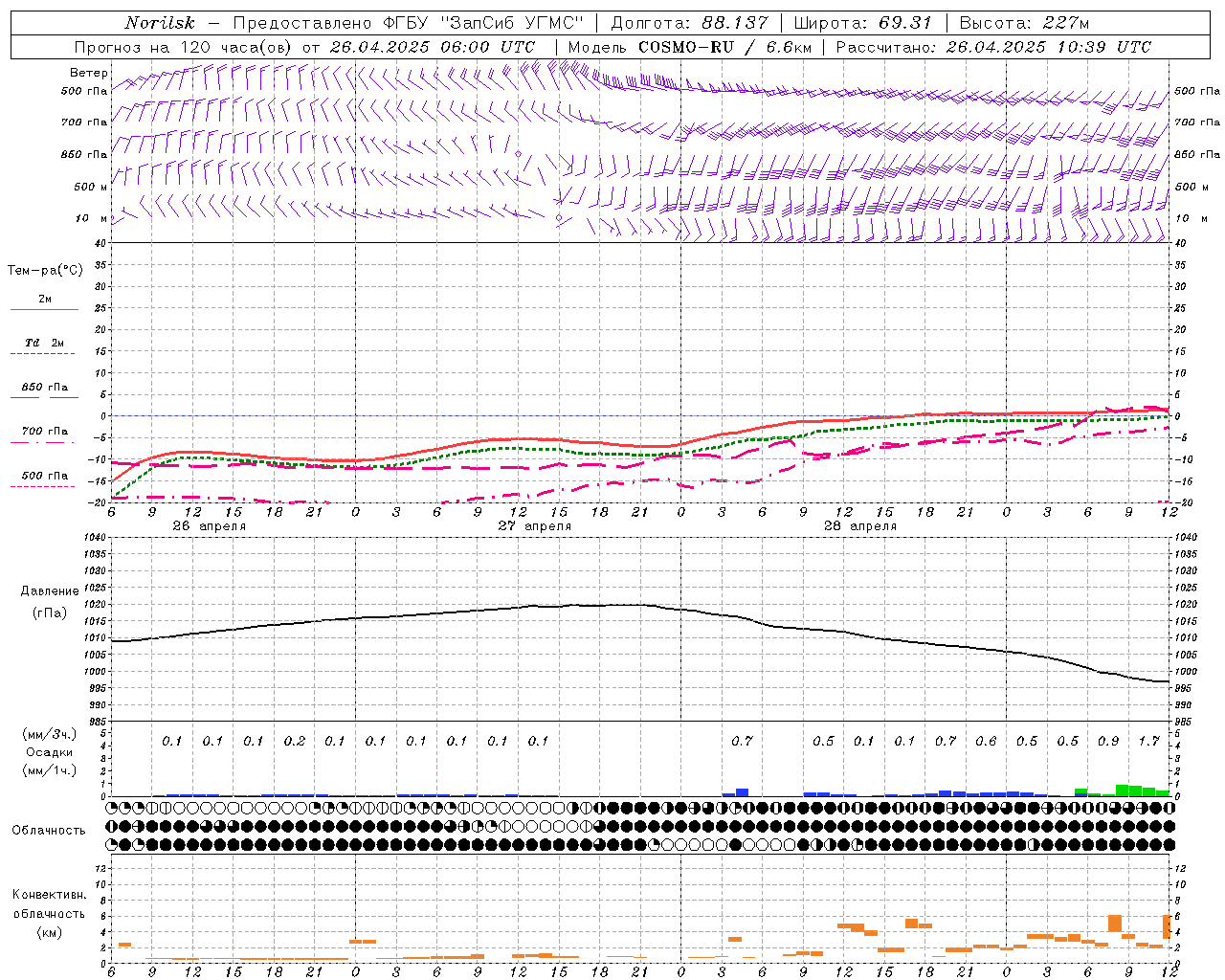
Task: Click the green dashed sample under "Td 2м"
Action: pos(42,354)
